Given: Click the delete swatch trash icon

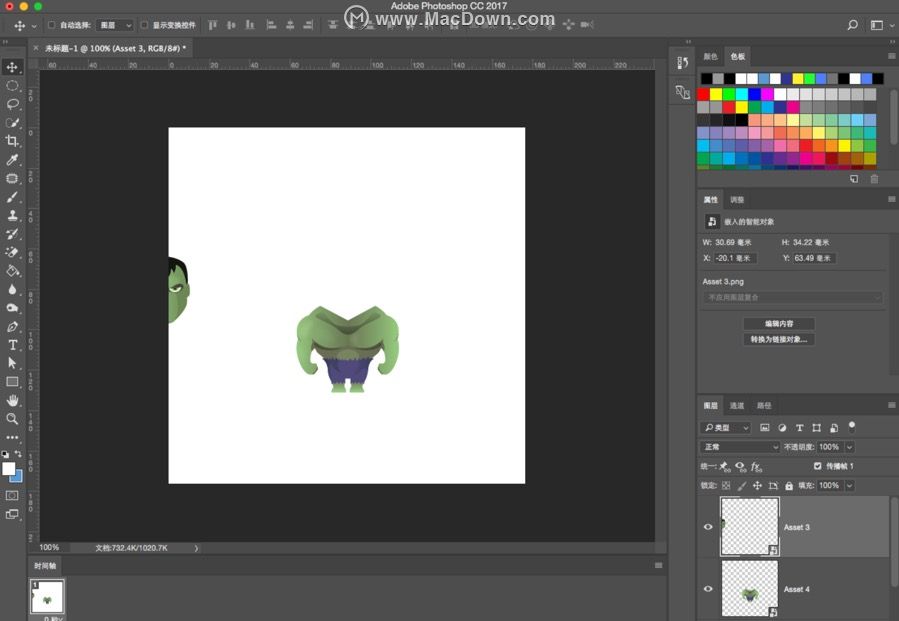Looking at the screenshot, I should pyautogui.click(x=874, y=179).
